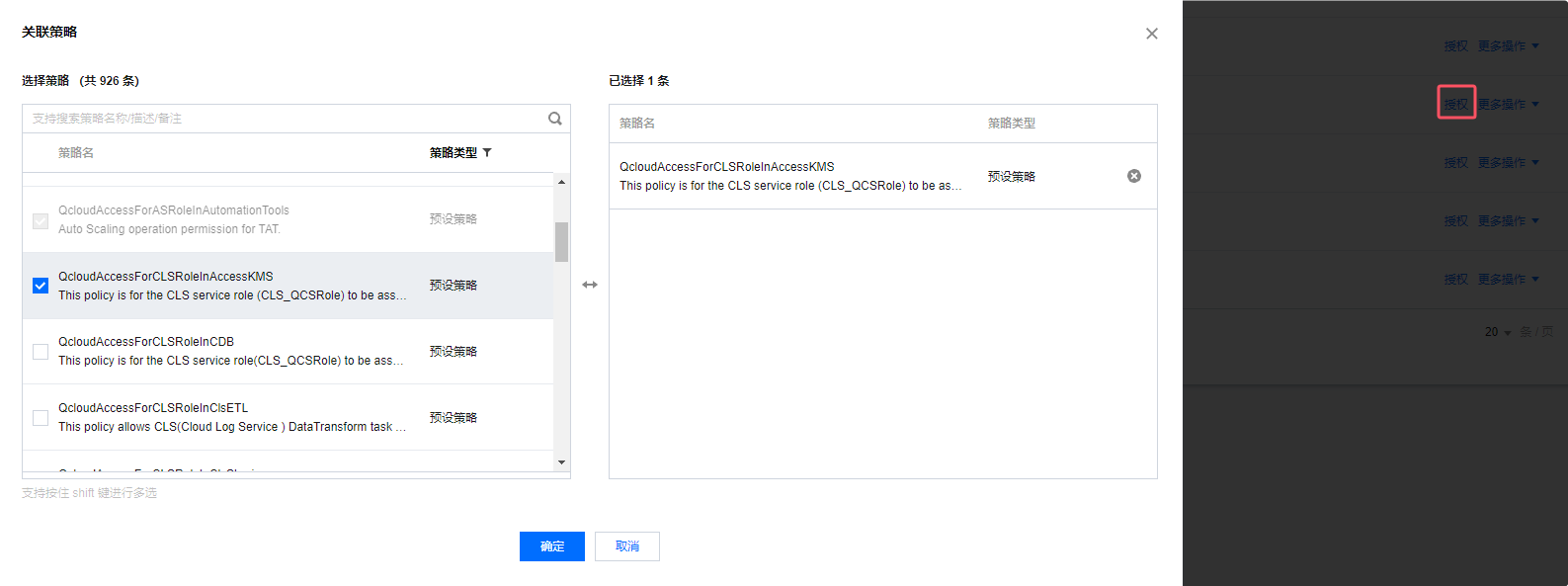This screenshot has height=586, width=1568.
Task: Click the transfer arrows icon between lists
Action: [x=590, y=285]
